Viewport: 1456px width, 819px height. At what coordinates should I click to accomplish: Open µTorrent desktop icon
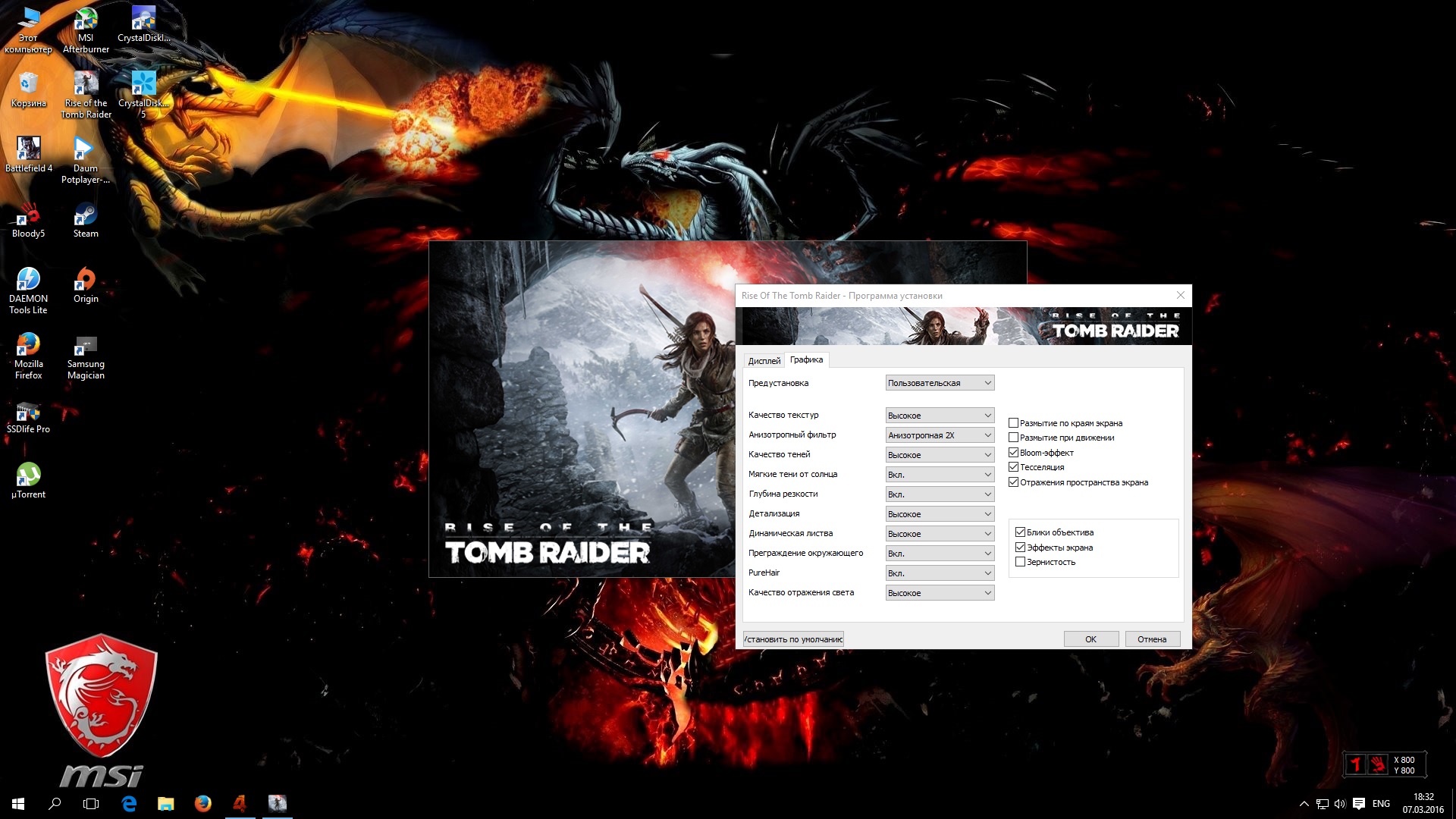[28, 480]
